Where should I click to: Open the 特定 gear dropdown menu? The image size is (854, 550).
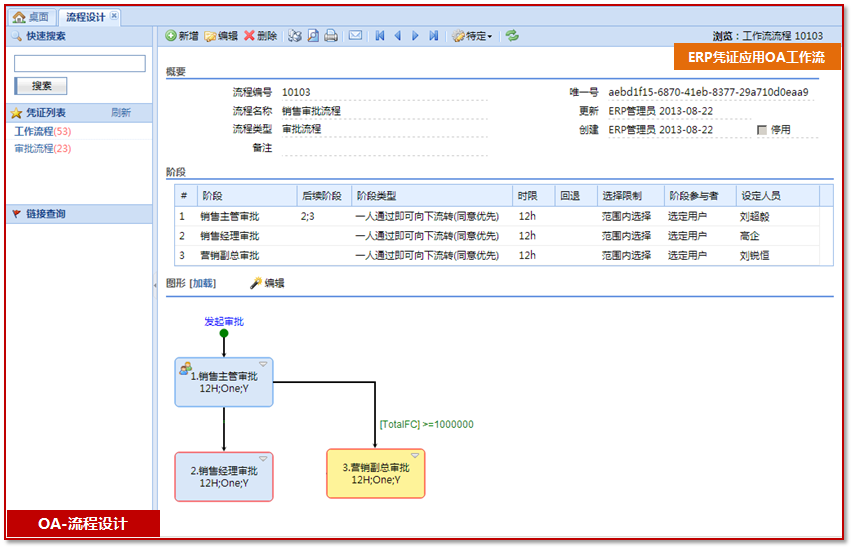click(x=472, y=36)
